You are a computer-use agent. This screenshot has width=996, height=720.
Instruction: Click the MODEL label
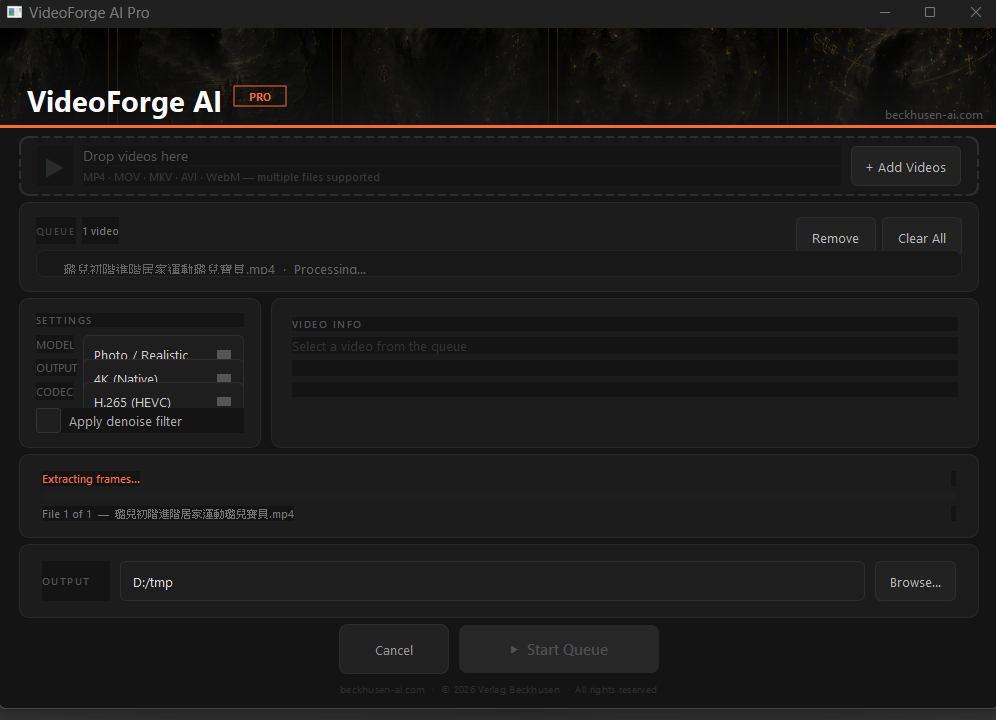[x=55, y=344]
